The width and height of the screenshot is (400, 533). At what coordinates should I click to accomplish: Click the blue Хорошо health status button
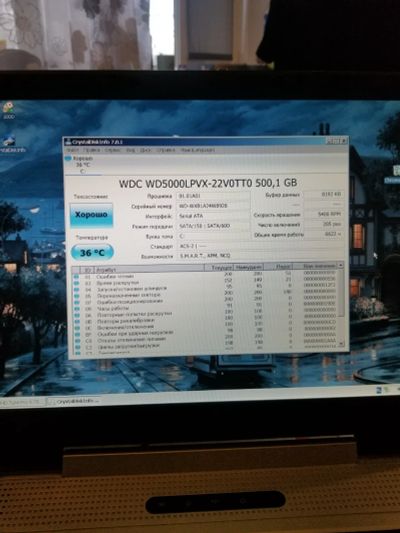click(x=91, y=214)
